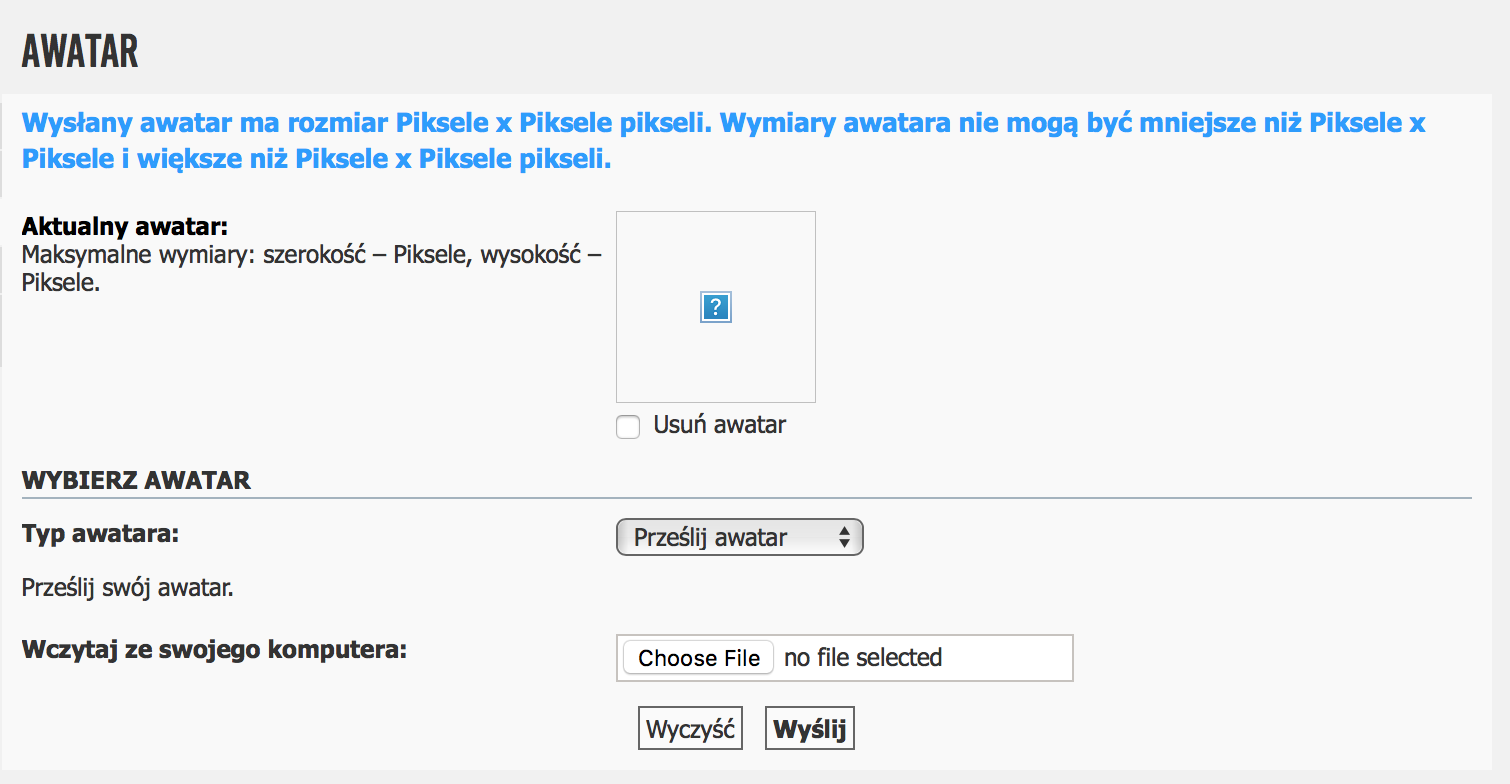Click the Aktualny awatar label
Viewport: 1510px width, 784px height.
pos(125,226)
